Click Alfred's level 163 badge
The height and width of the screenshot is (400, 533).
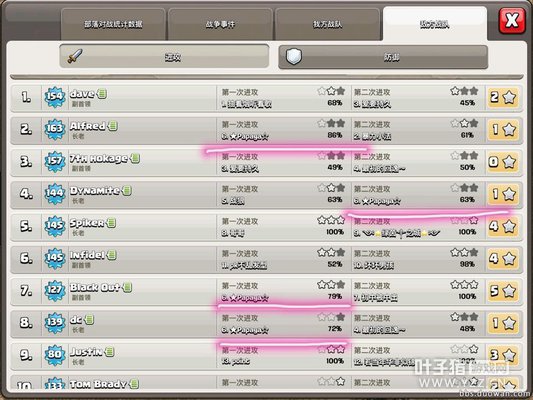pyautogui.click(x=55, y=129)
